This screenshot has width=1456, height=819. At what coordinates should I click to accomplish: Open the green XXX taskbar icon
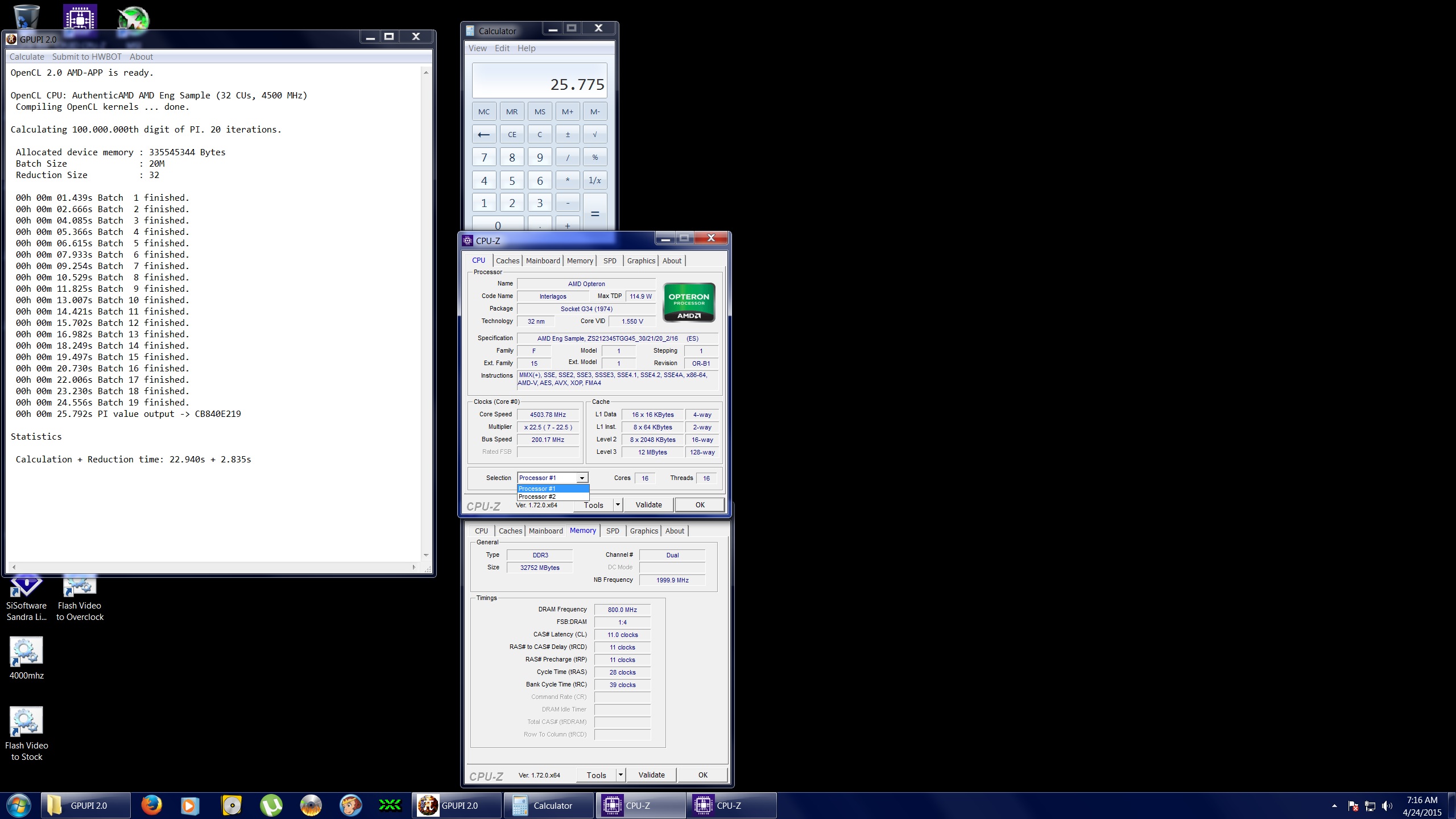(390, 805)
